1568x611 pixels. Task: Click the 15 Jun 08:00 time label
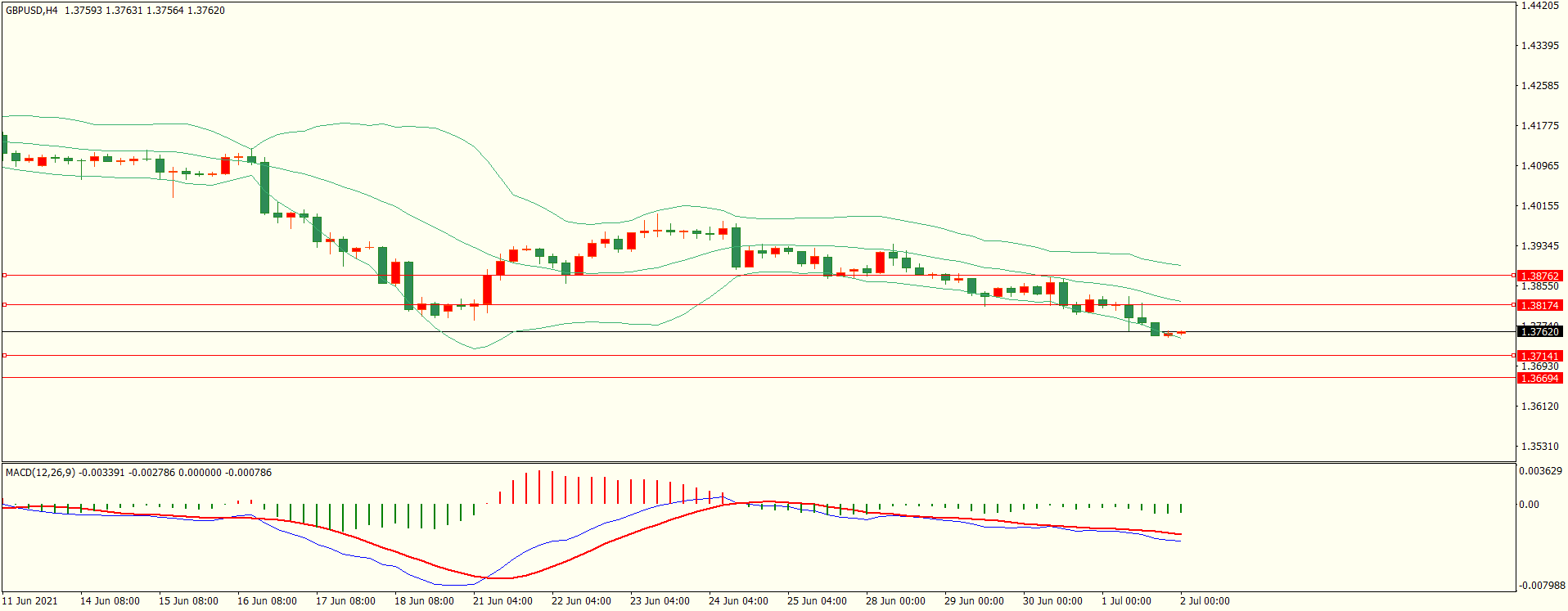(x=188, y=601)
